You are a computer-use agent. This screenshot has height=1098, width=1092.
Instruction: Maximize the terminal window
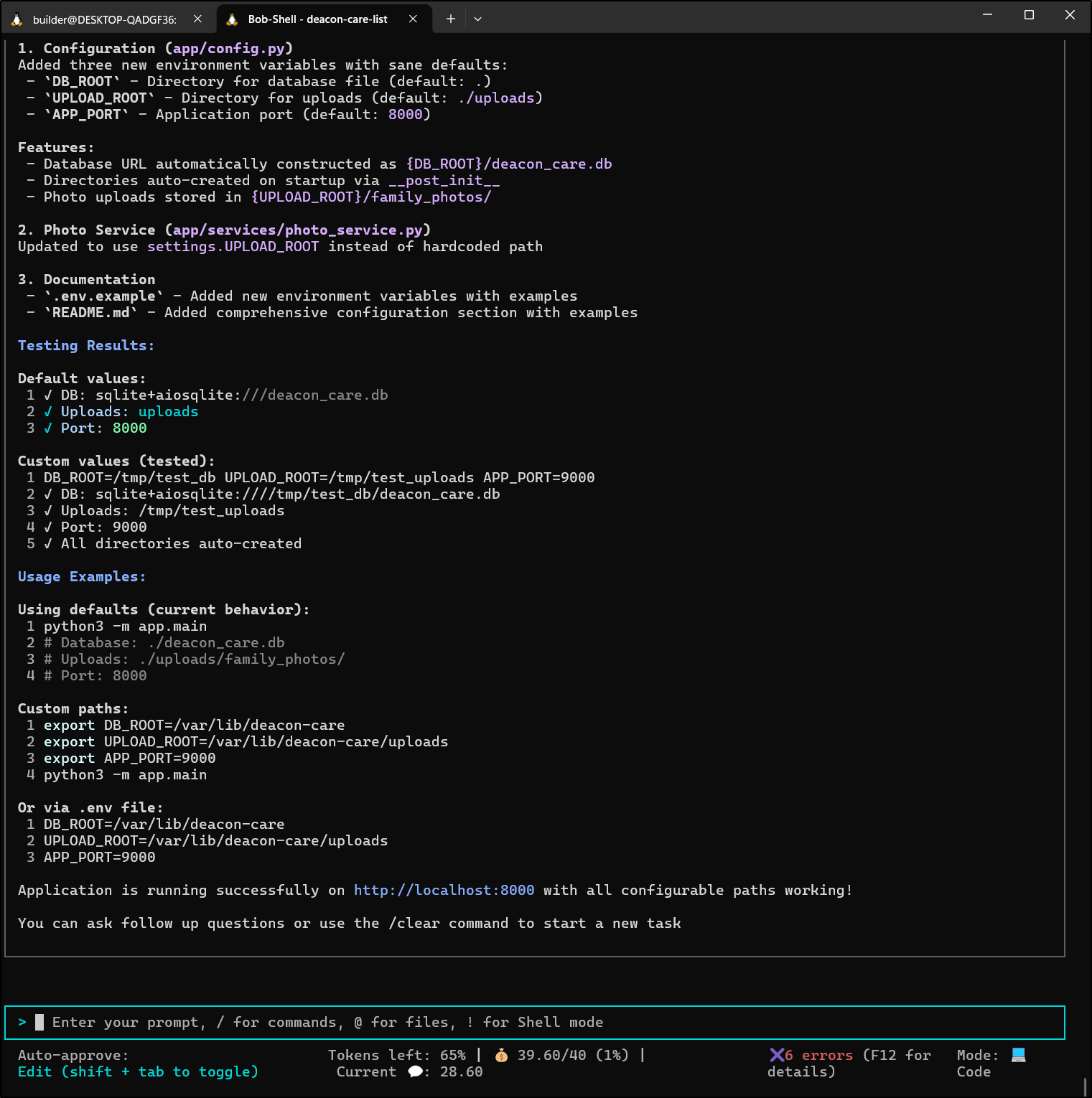click(x=1029, y=14)
